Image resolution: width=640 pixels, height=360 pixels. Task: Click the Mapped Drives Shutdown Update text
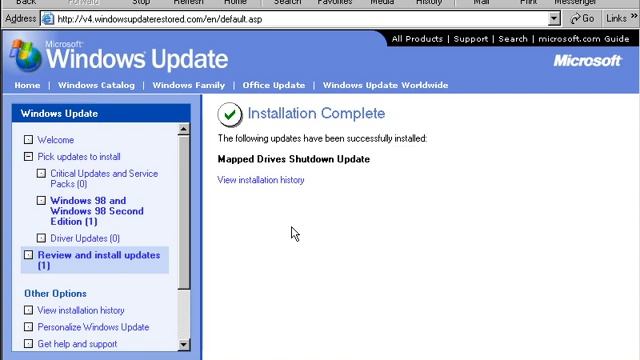tap(293, 159)
